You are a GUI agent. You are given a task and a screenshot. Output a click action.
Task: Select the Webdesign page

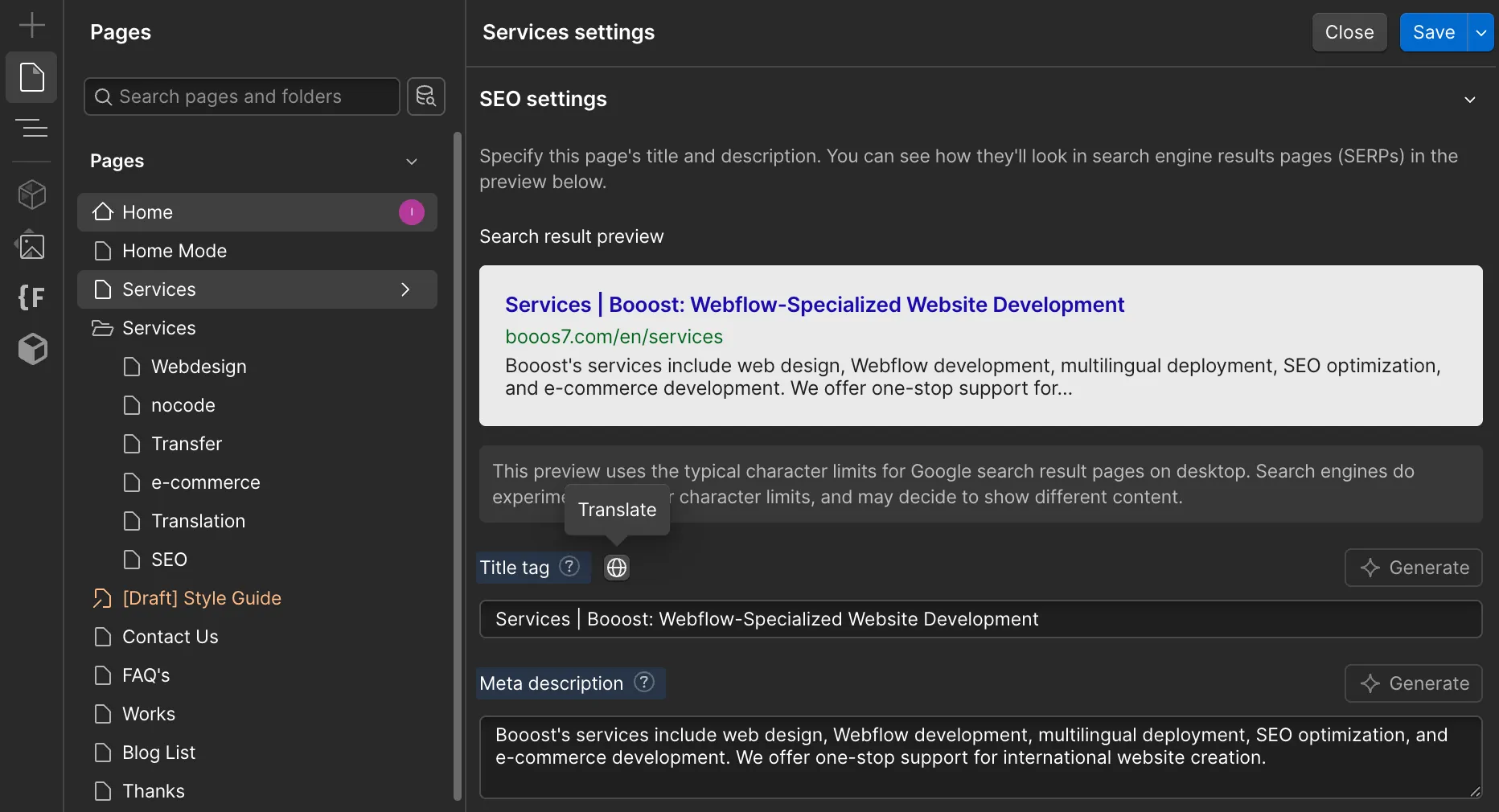pyautogui.click(x=257, y=367)
